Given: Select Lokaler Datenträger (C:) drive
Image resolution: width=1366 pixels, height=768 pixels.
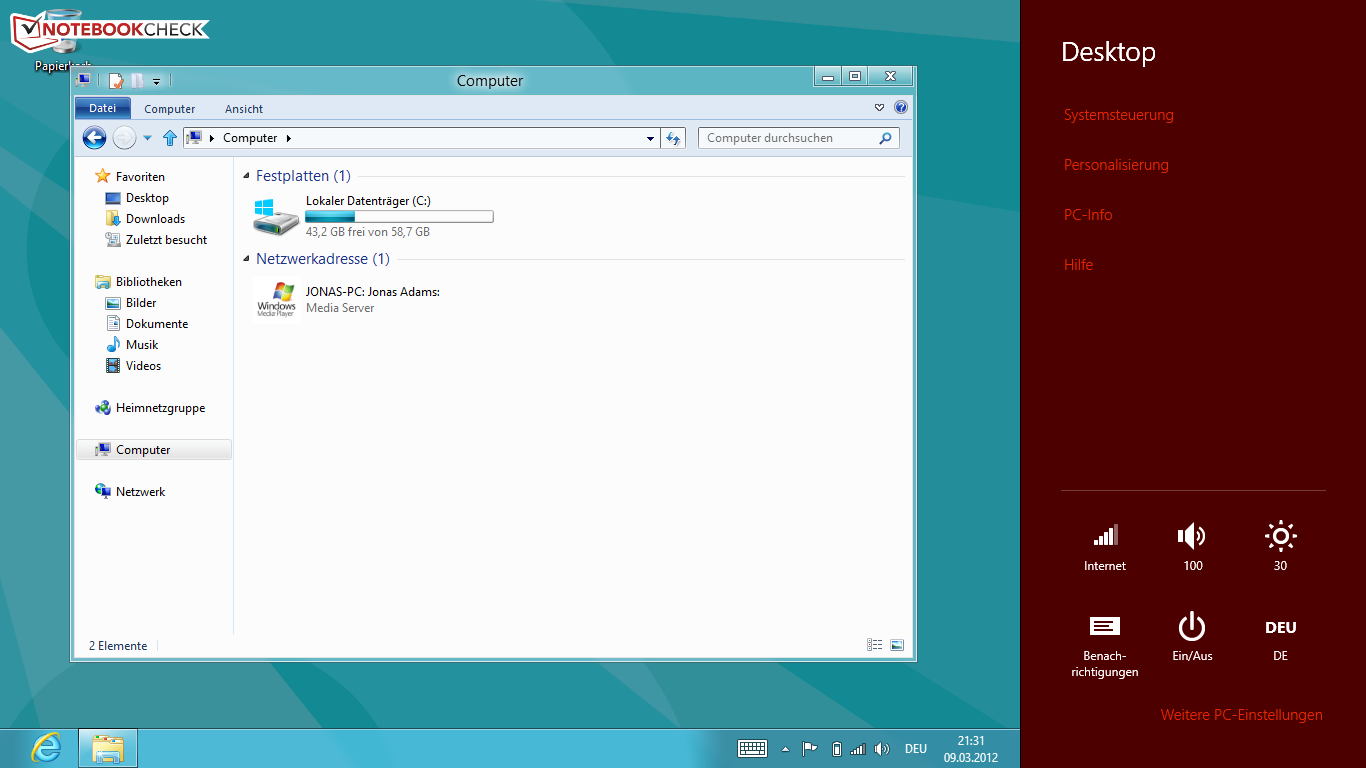Looking at the screenshot, I should [374, 216].
